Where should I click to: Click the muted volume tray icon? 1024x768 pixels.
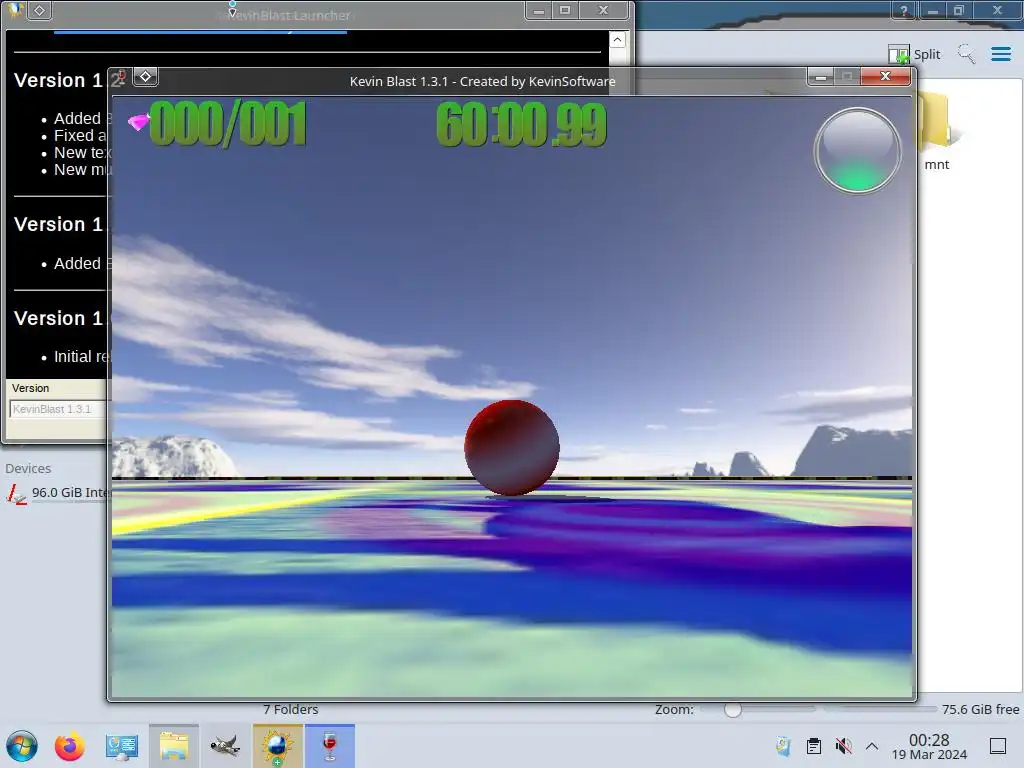[x=843, y=746]
